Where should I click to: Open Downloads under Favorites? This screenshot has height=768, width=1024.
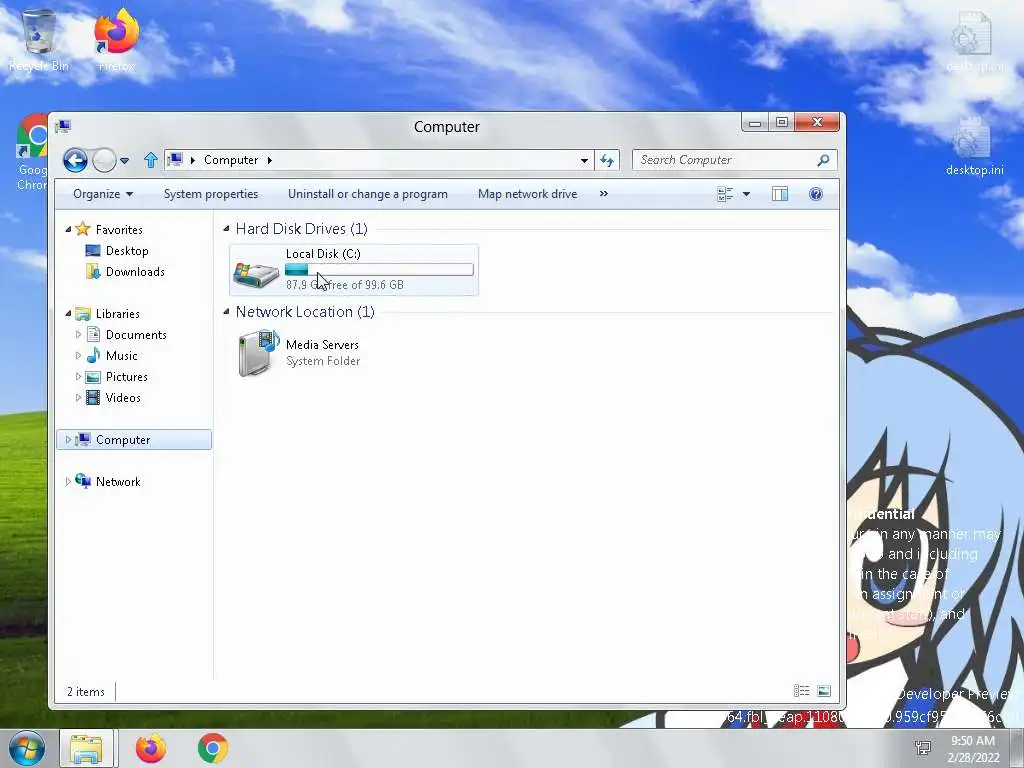pyautogui.click(x=135, y=272)
